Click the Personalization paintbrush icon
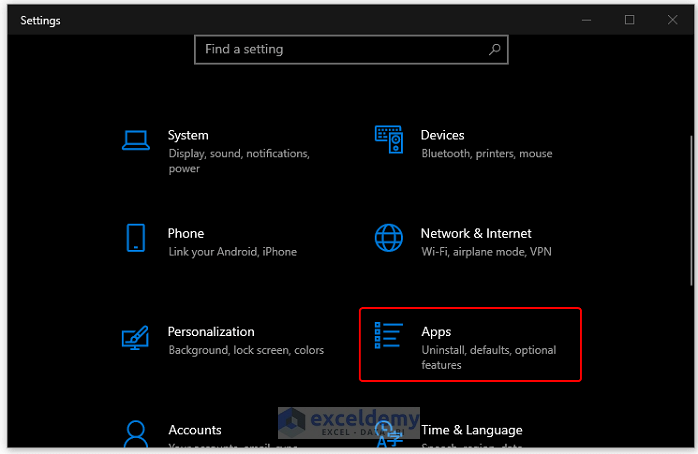The image size is (698, 454). click(x=135, y=338)
